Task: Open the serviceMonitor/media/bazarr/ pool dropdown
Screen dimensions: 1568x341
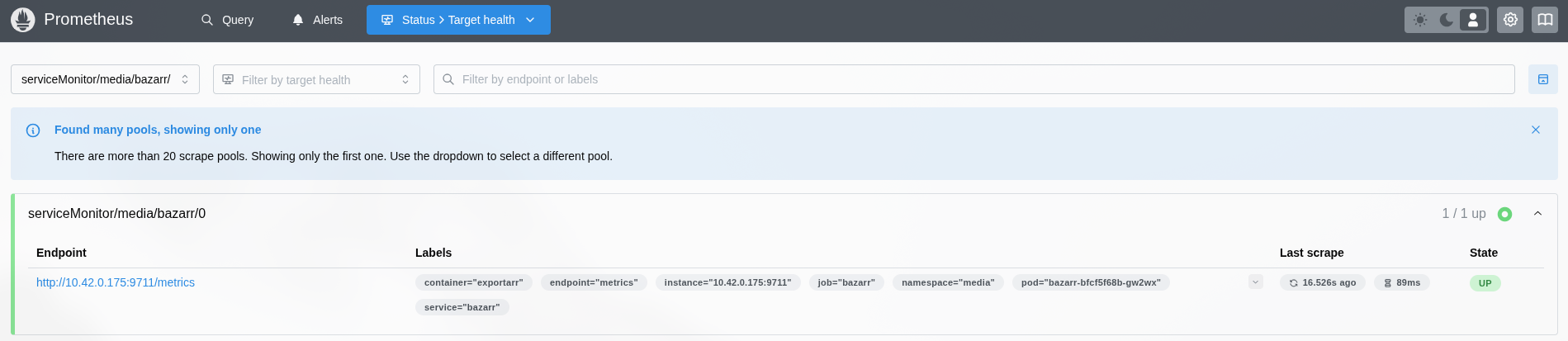Action: coord(105,79)
